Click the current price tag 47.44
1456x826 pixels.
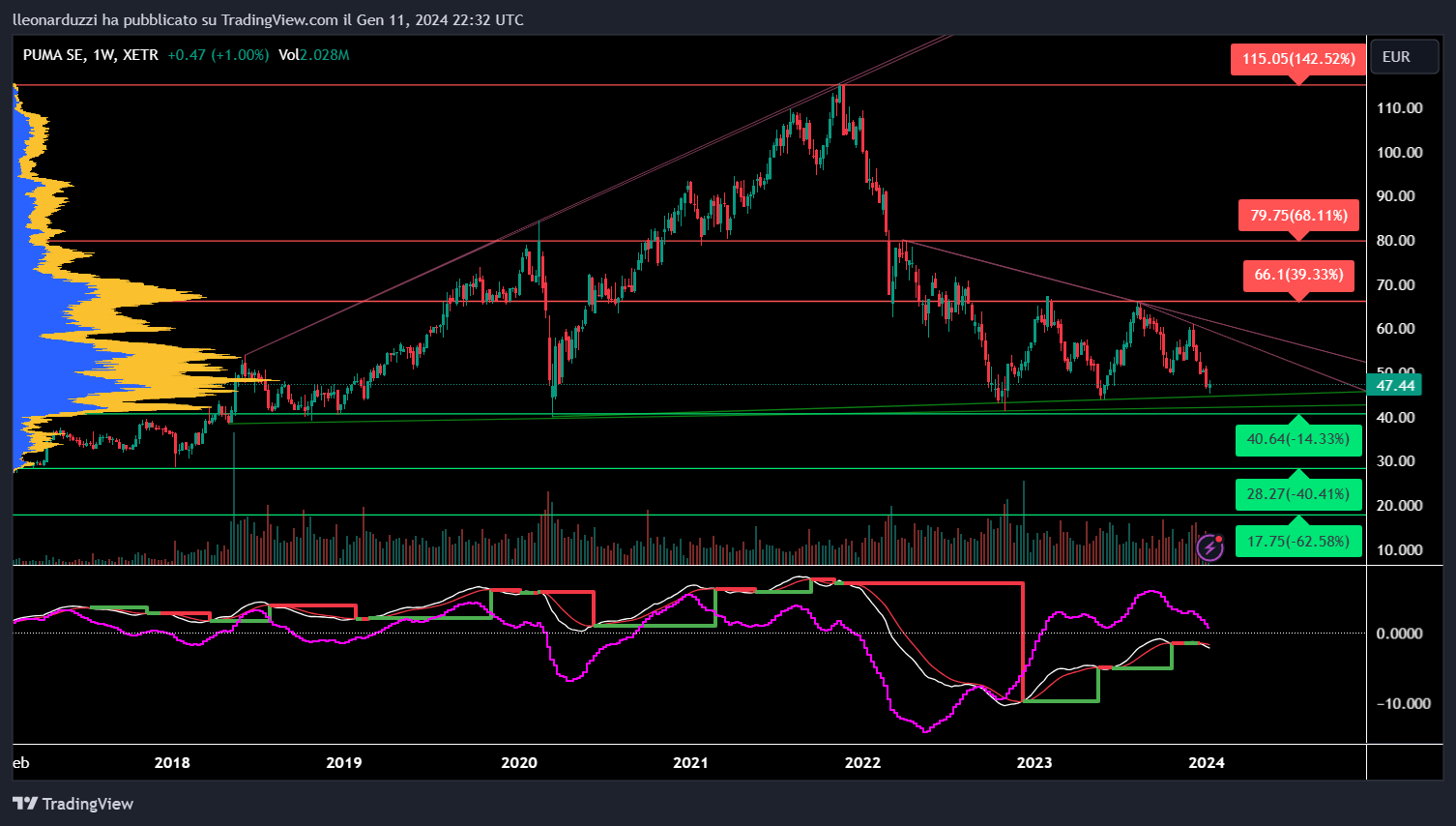click(x=1395, y=386)
